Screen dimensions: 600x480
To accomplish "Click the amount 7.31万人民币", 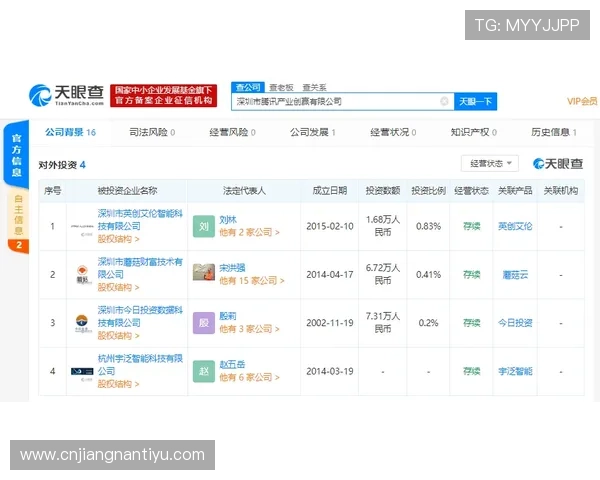I will click(383, 322).
